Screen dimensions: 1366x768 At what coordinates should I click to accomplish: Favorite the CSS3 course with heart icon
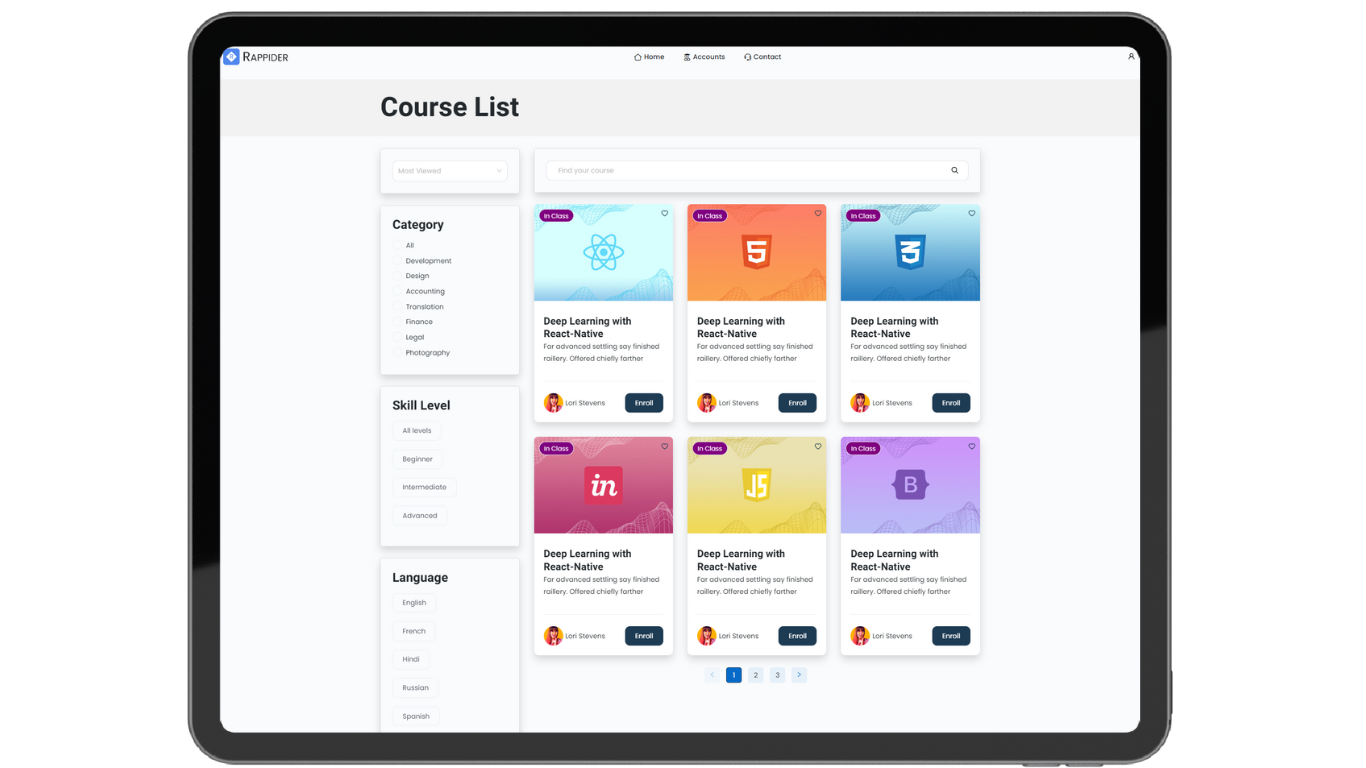point(971,213)
